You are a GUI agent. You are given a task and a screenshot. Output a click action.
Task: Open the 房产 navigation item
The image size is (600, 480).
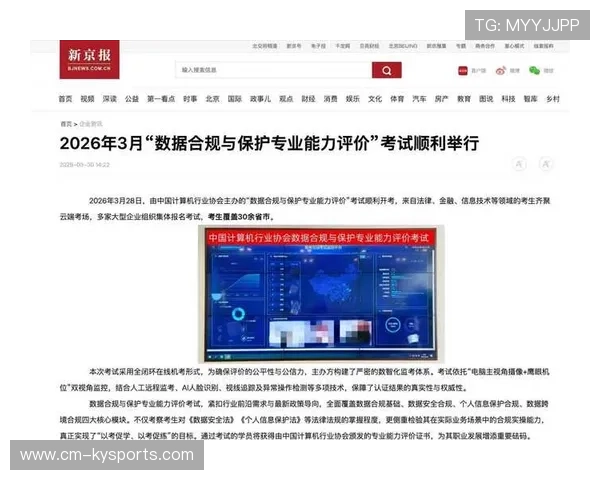click(x=442, y=99)
